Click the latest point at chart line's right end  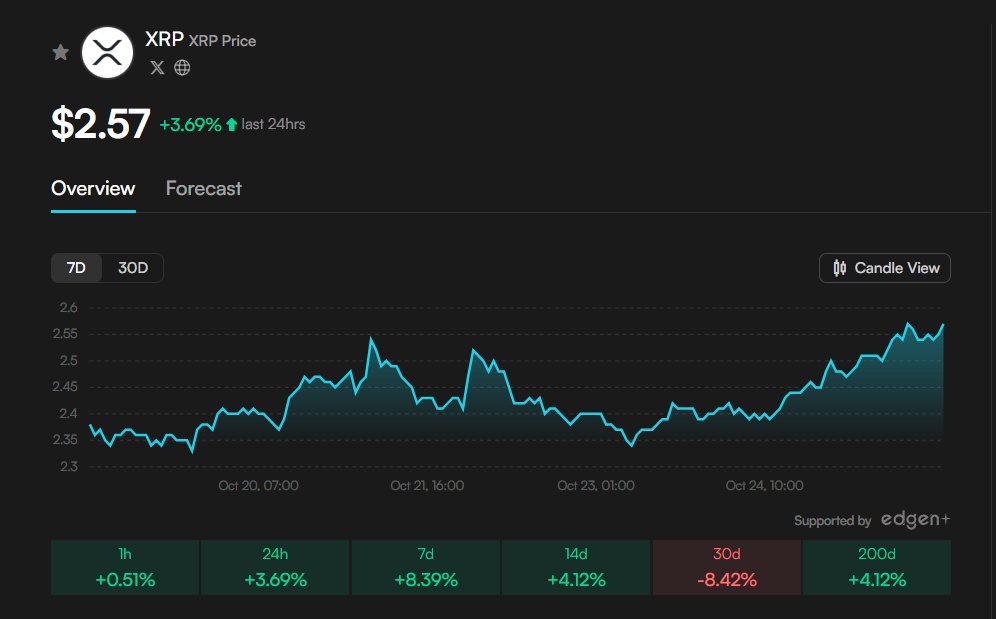[x=943, y=325]
